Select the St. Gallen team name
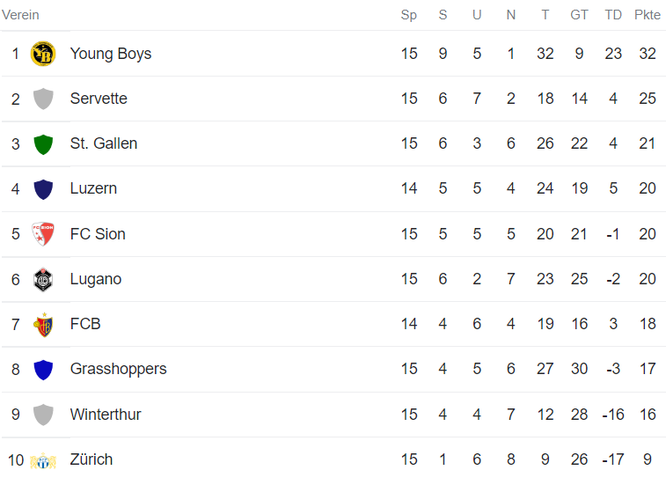 click(x=104, y=144)
